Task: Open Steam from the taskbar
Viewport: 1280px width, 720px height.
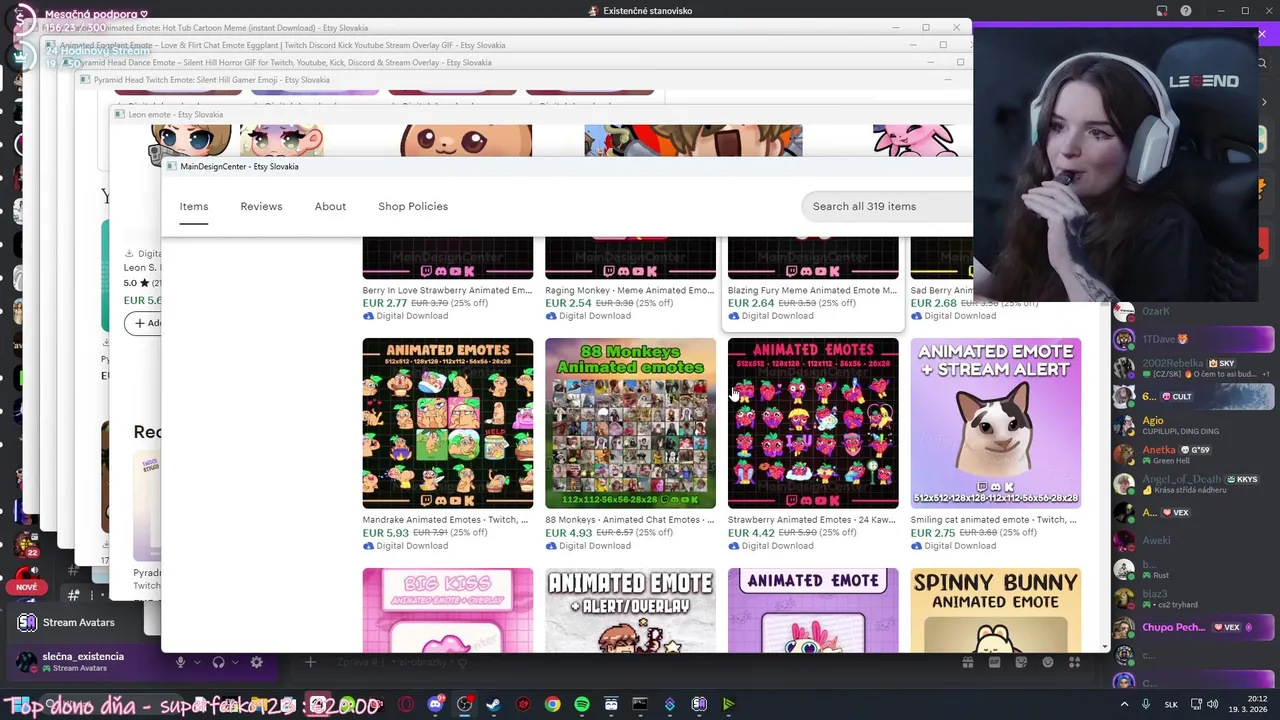Action: [493, 704]
